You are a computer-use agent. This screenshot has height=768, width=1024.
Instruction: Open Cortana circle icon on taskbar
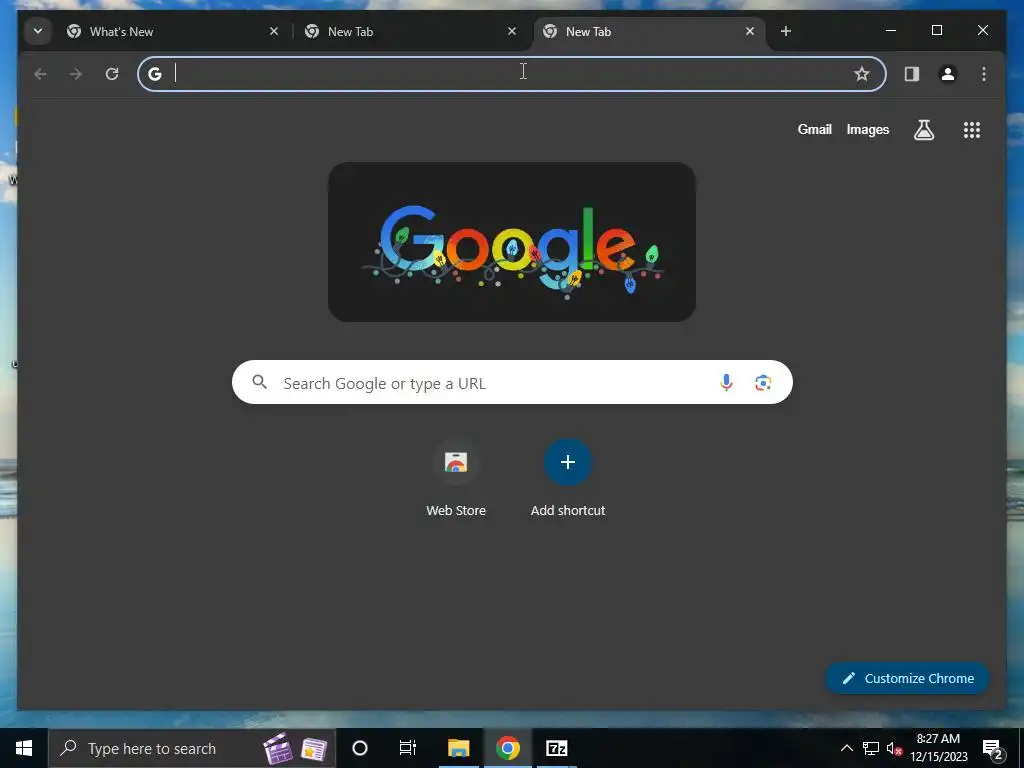[x=360, y=748]
